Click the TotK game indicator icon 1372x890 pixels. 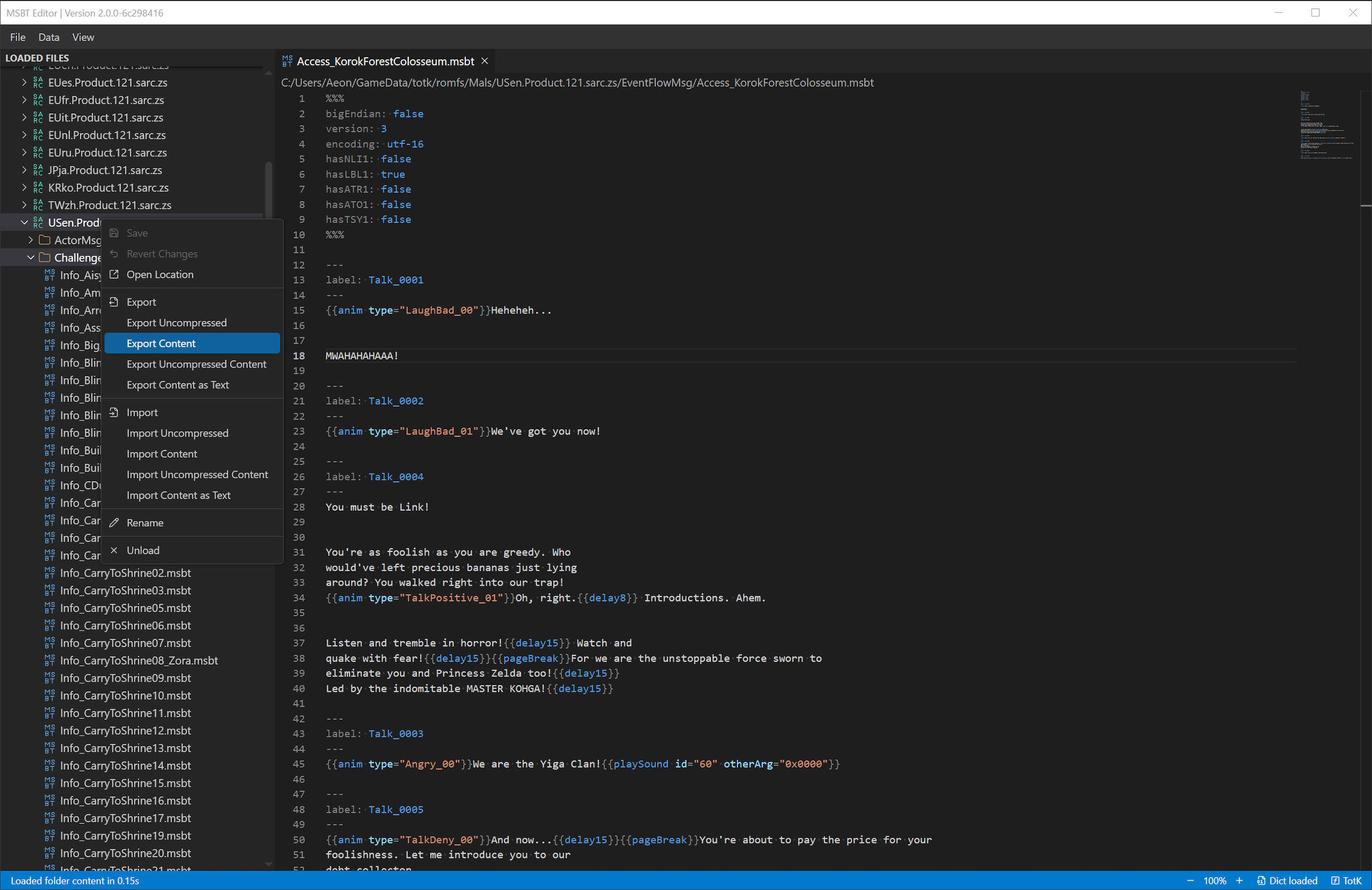pyautogui.click(x=1335, y=881)
